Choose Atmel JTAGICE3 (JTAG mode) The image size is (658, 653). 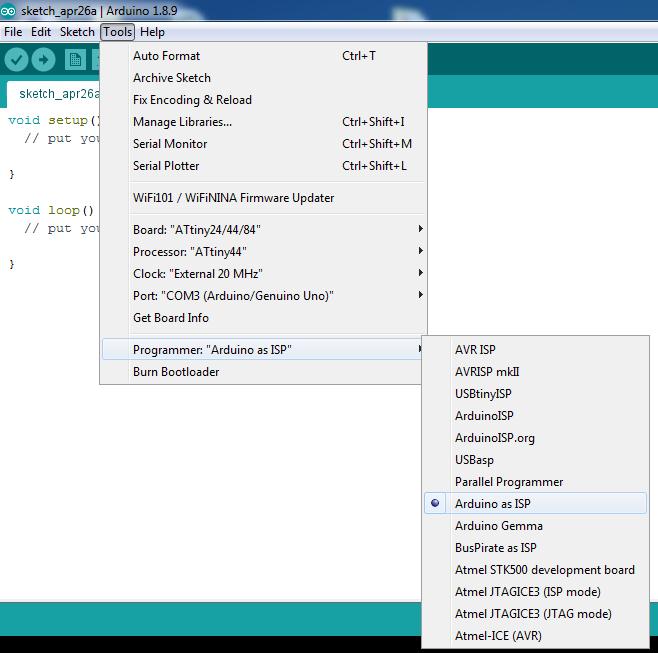point(535,614)
